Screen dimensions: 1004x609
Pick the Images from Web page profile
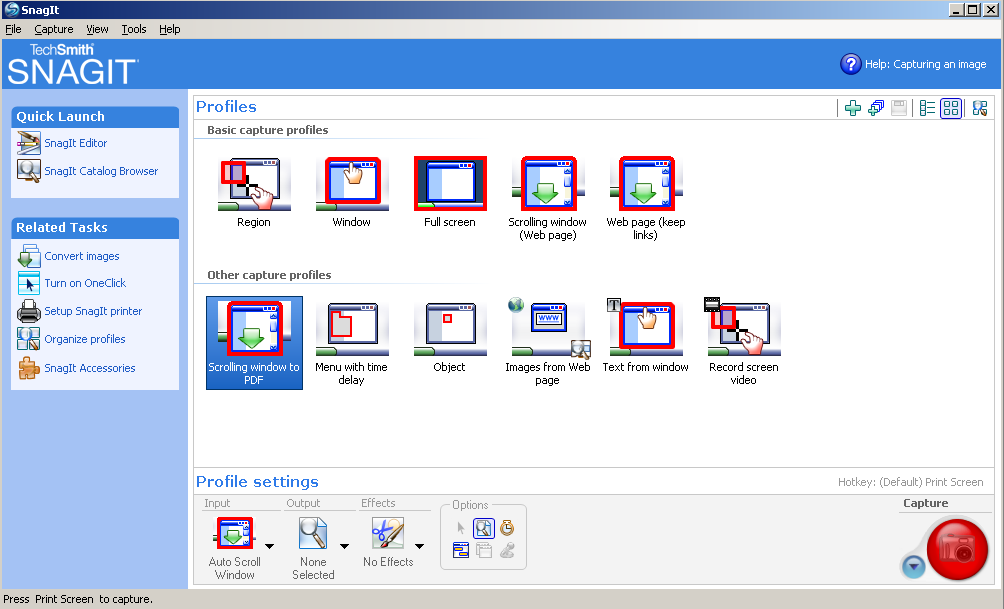pos(547,343)
